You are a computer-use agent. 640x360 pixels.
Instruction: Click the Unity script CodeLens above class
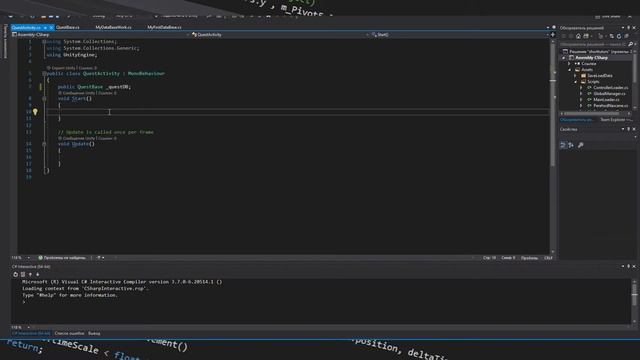pyautogui.click(x=72, y=68)
